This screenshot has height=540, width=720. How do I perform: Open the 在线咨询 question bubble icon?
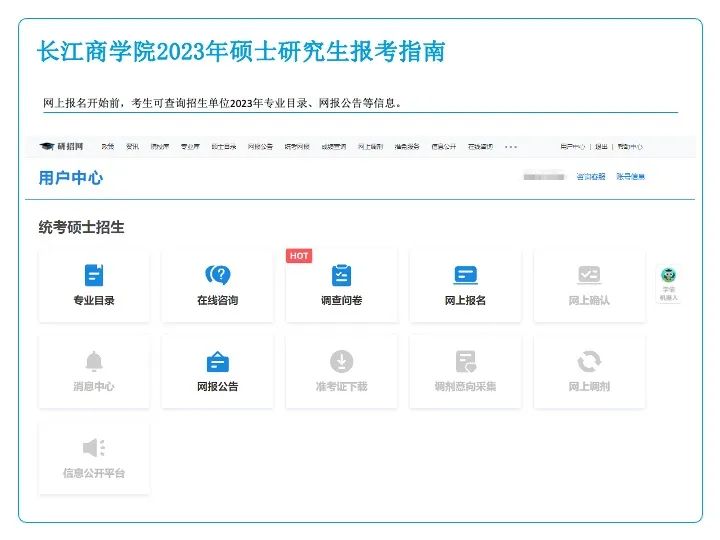click(218, 275)
